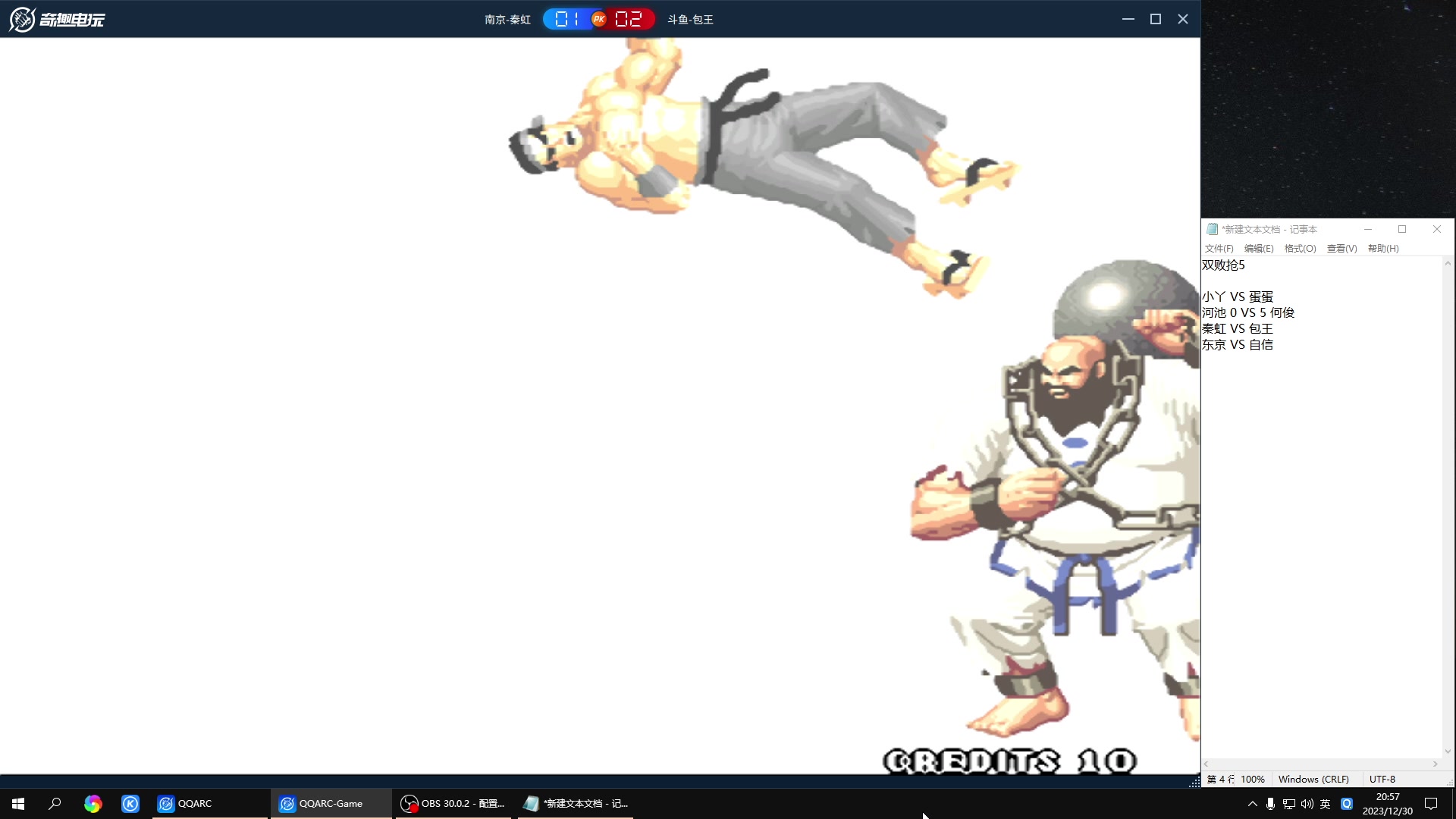Click the line 东京 VS 自信
The height and width of the screenshot is (819, 1456).
(x=1238, y=345)
